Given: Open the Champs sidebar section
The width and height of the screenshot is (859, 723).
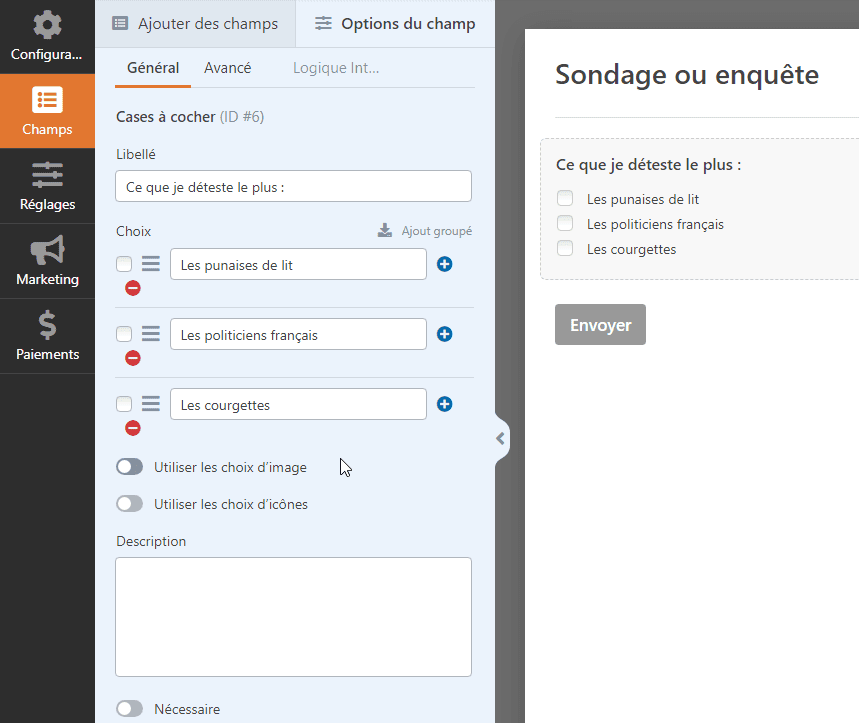Looking at the screenshot, I should click(x=47, y=111).
